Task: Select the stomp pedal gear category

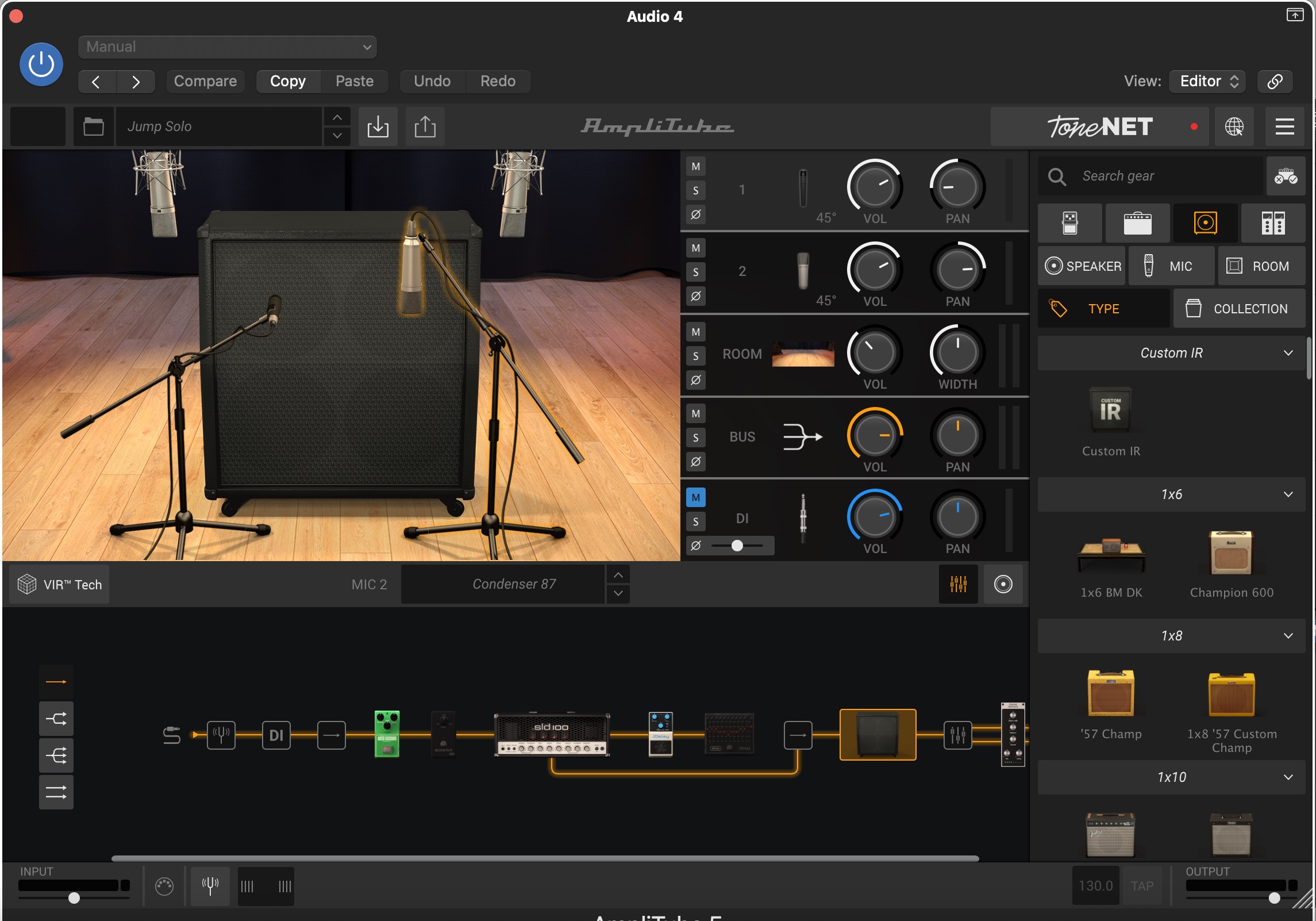Action: tap(1070, 223)
